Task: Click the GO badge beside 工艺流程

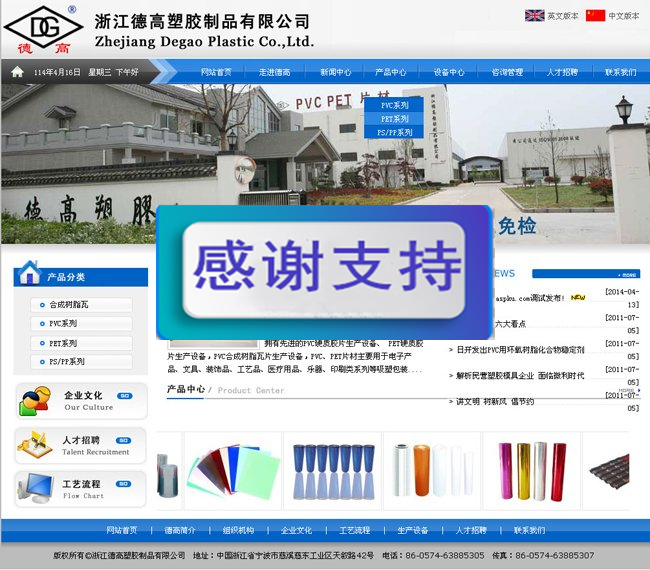Action: coord(124,484)
